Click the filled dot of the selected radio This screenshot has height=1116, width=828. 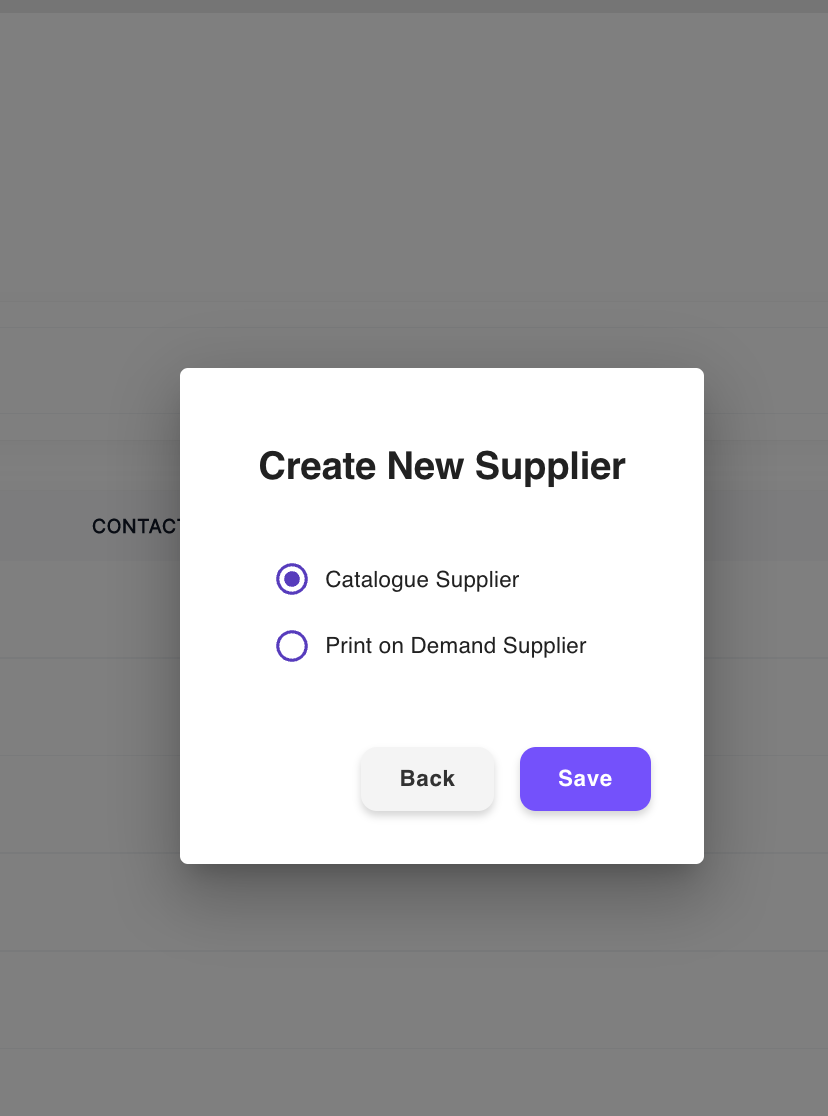click(292, 579)
